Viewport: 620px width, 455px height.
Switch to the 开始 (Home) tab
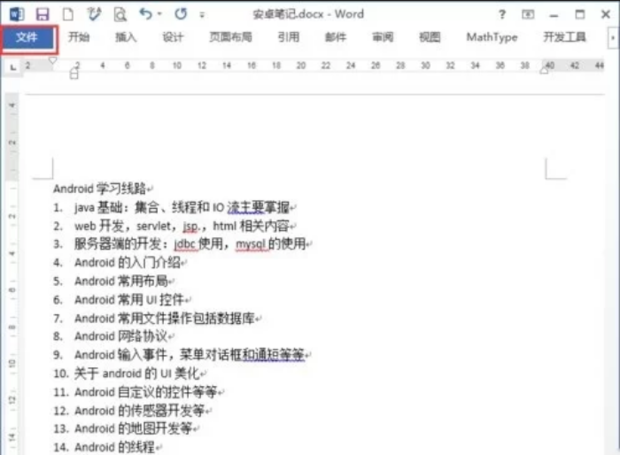79,37
